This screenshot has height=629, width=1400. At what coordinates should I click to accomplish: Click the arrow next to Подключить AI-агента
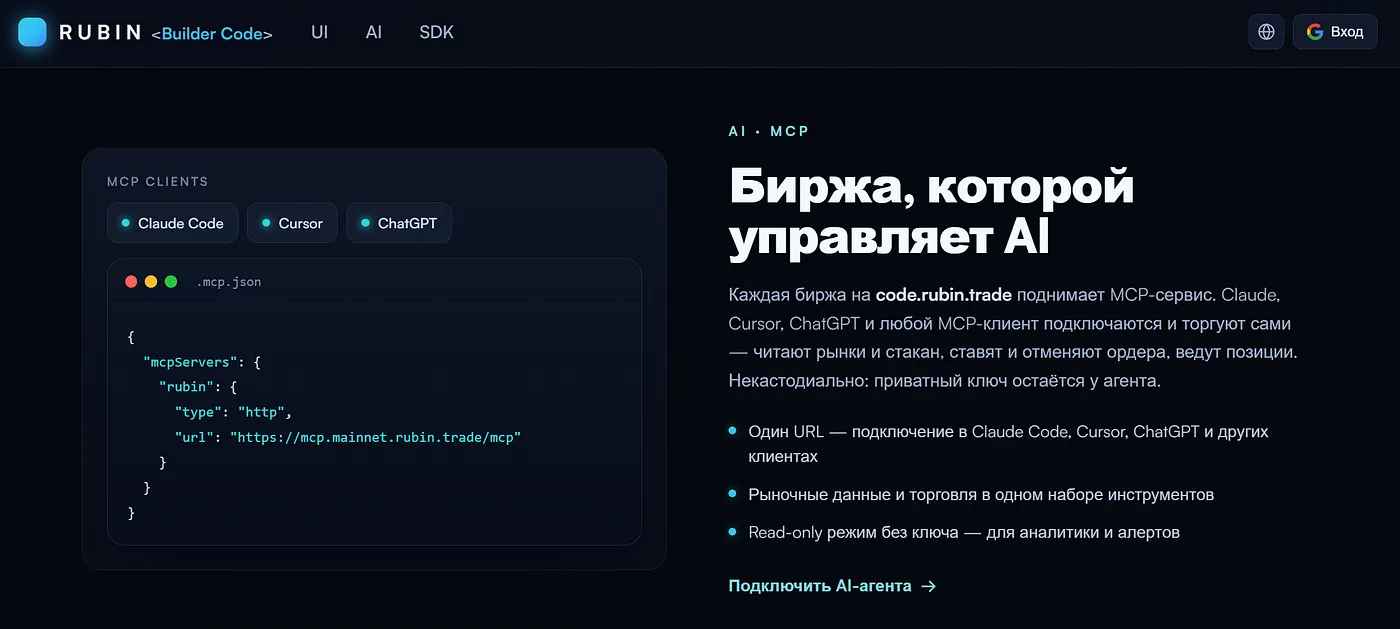[x=928, y=586]
